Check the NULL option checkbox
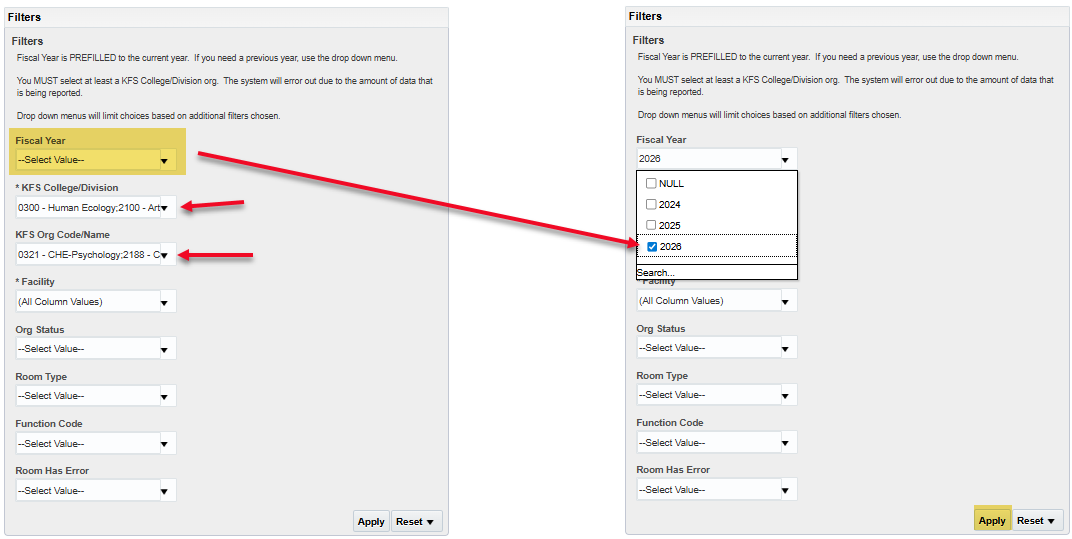Screen dimensions: 1072x539 pos(651,184)
